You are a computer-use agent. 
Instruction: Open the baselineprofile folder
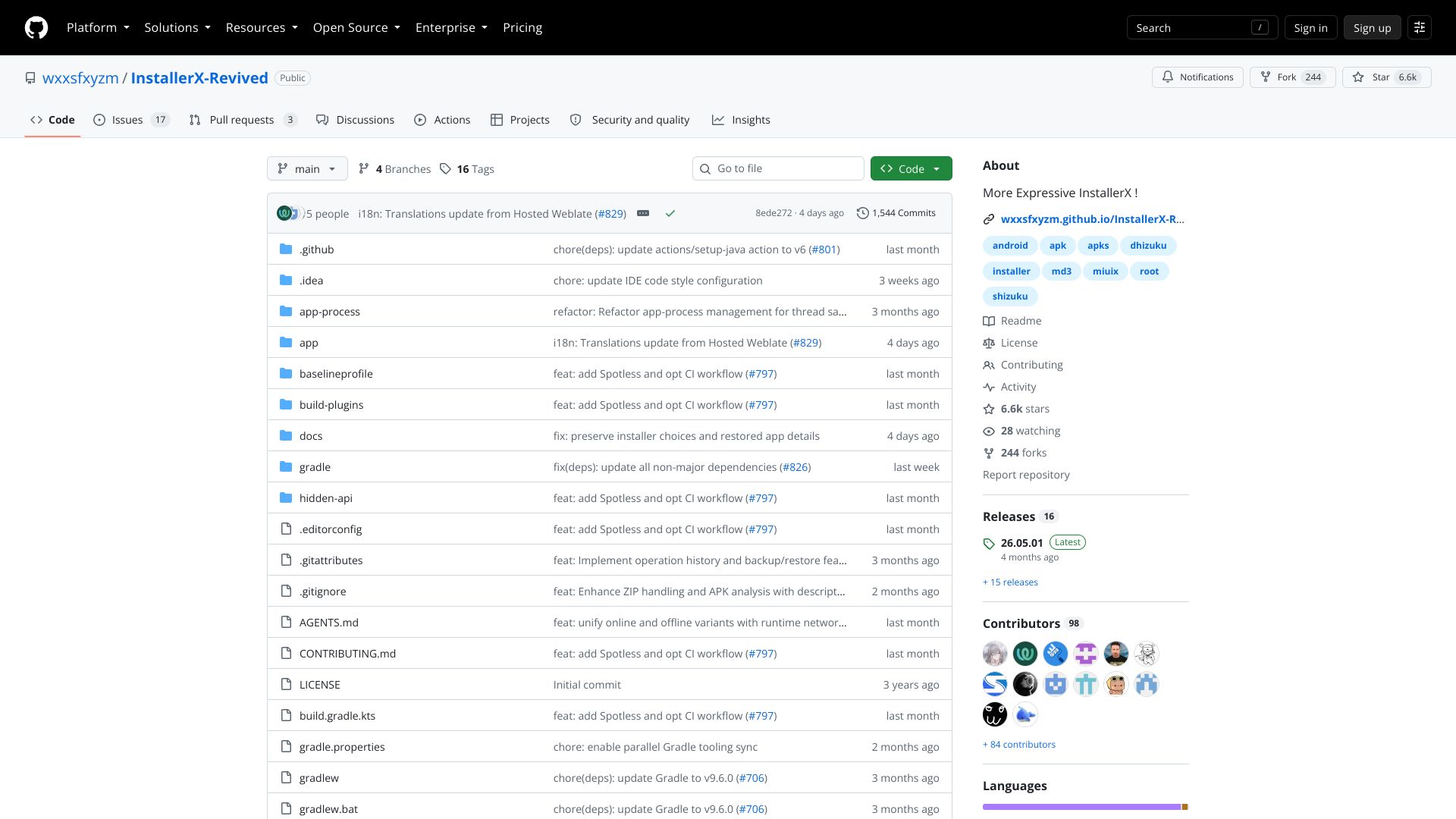point(336,374)
